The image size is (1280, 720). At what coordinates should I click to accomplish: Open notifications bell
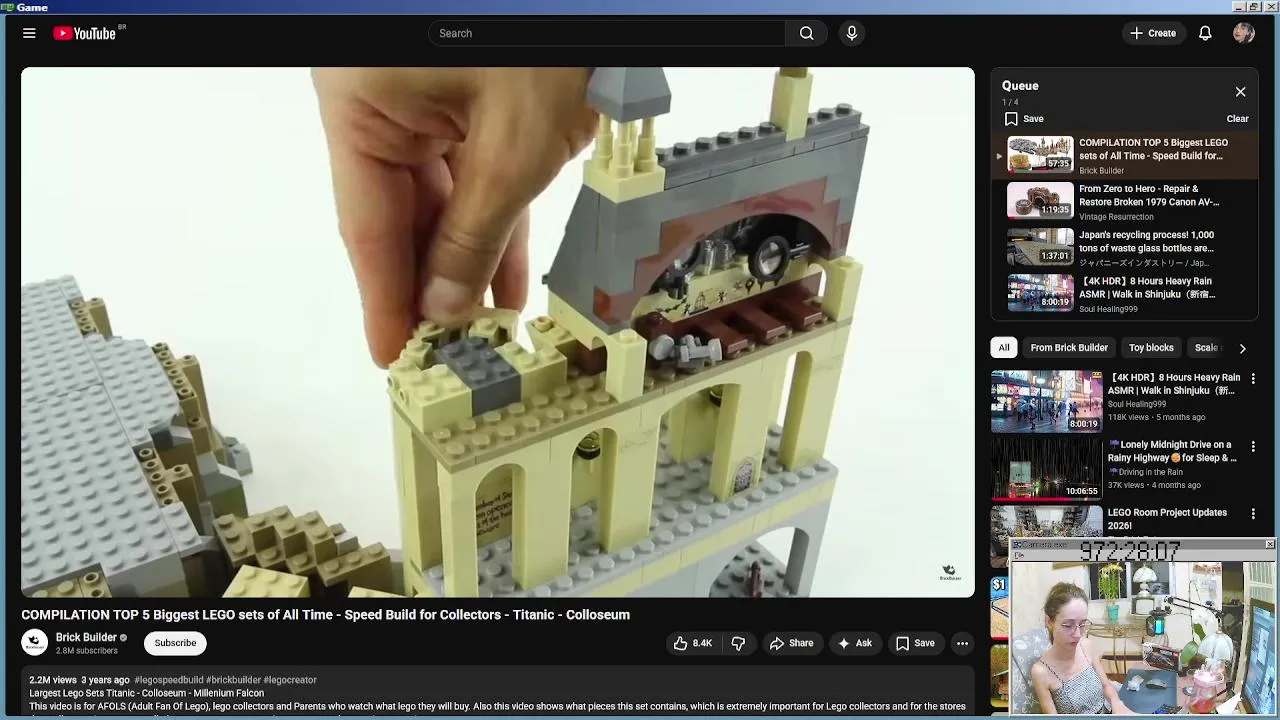pos(1205,33)
